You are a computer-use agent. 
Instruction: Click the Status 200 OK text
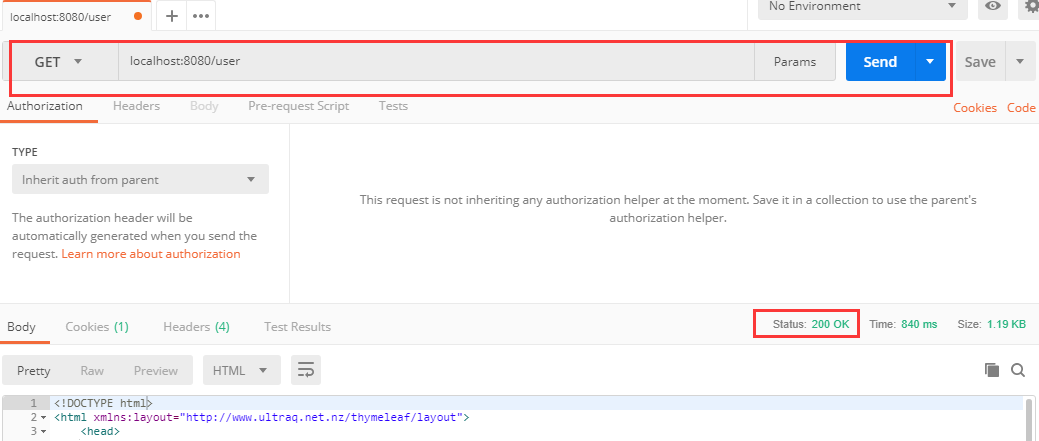tap(811, 324)
